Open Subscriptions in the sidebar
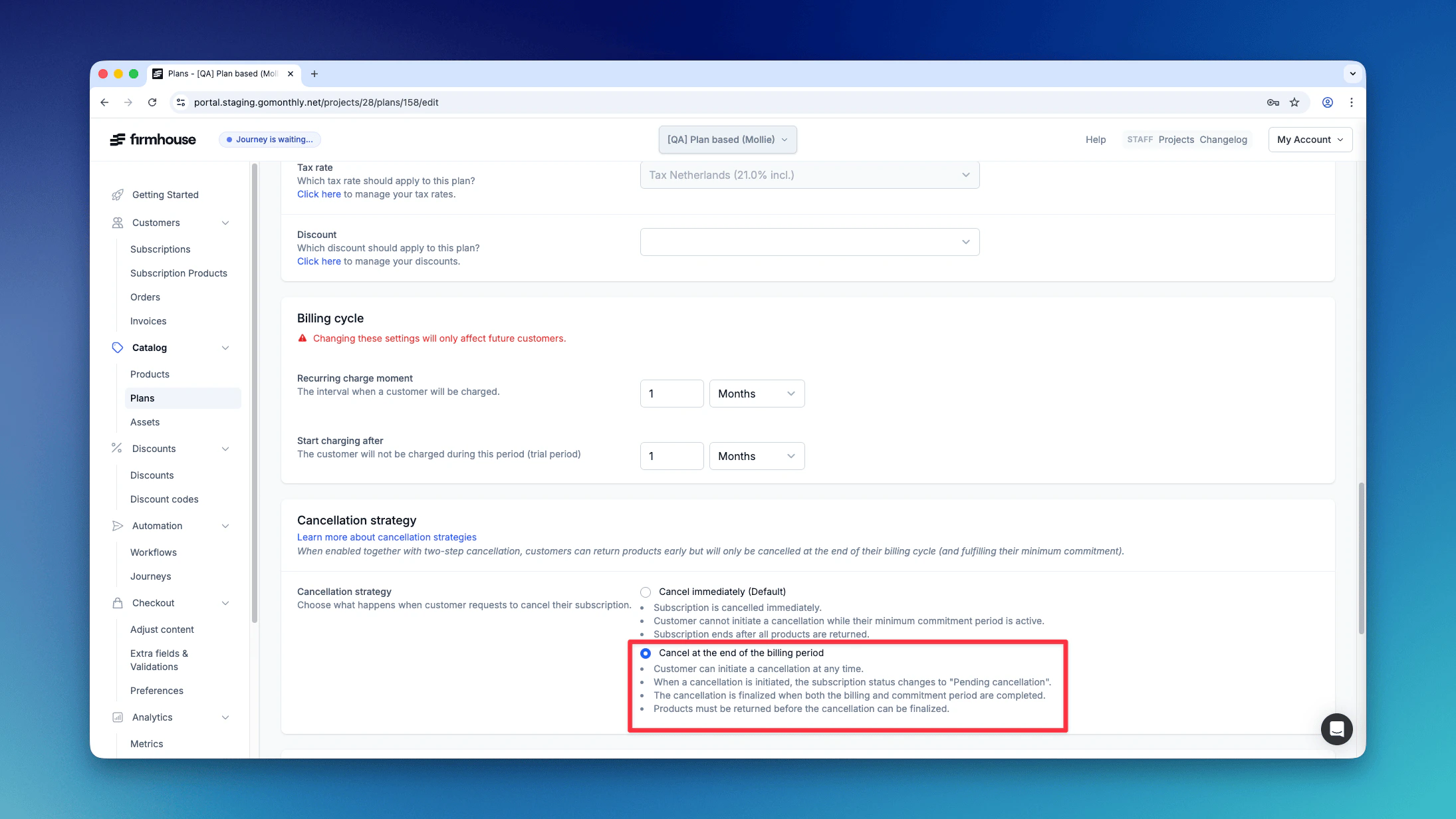This screenshot has height=819, width=1456. coord(160,249)
